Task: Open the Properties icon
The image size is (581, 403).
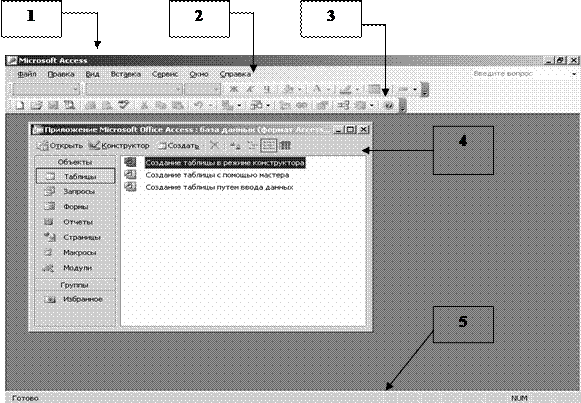Action: point(322,106)
